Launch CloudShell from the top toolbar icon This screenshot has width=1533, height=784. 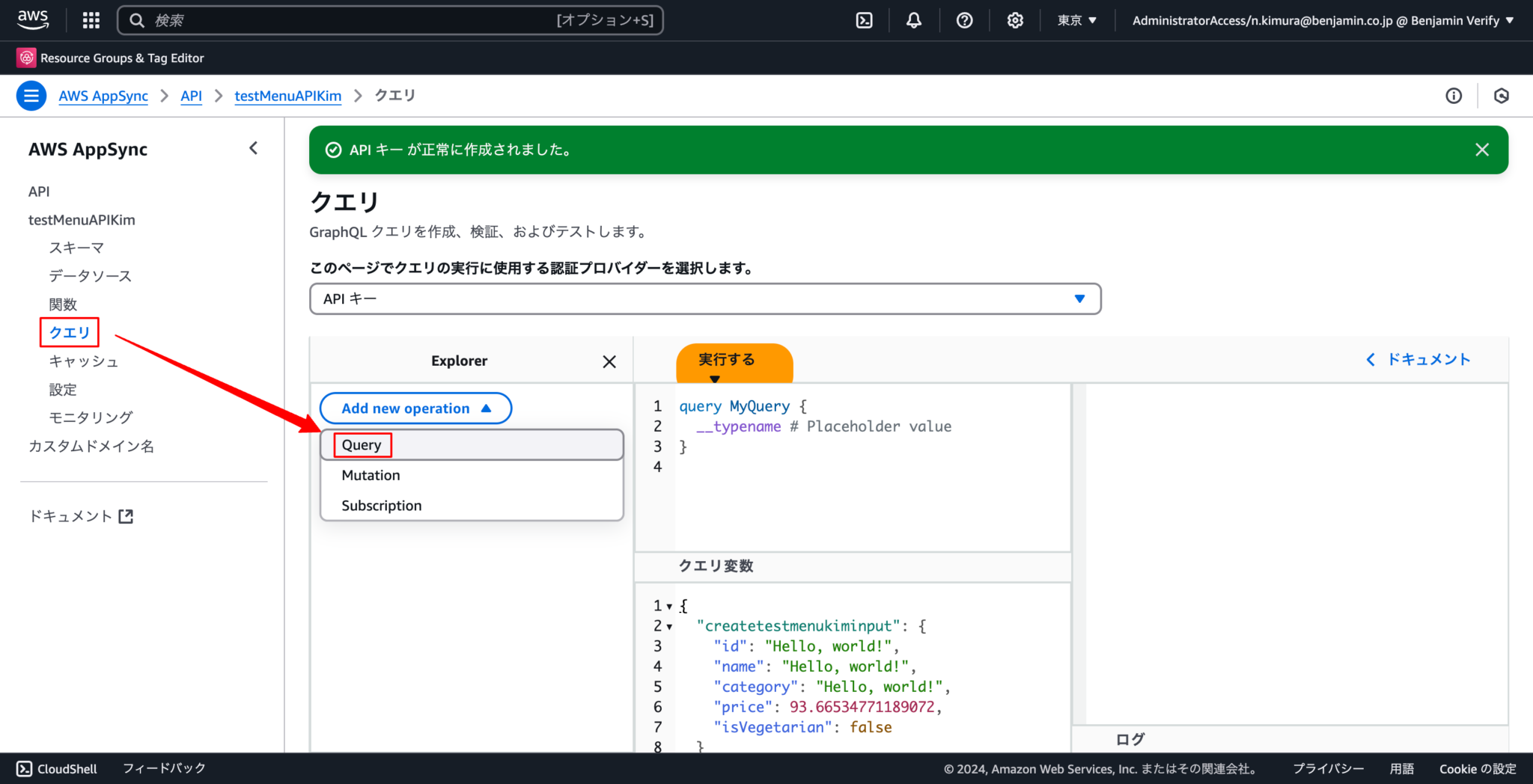(863, 19)
